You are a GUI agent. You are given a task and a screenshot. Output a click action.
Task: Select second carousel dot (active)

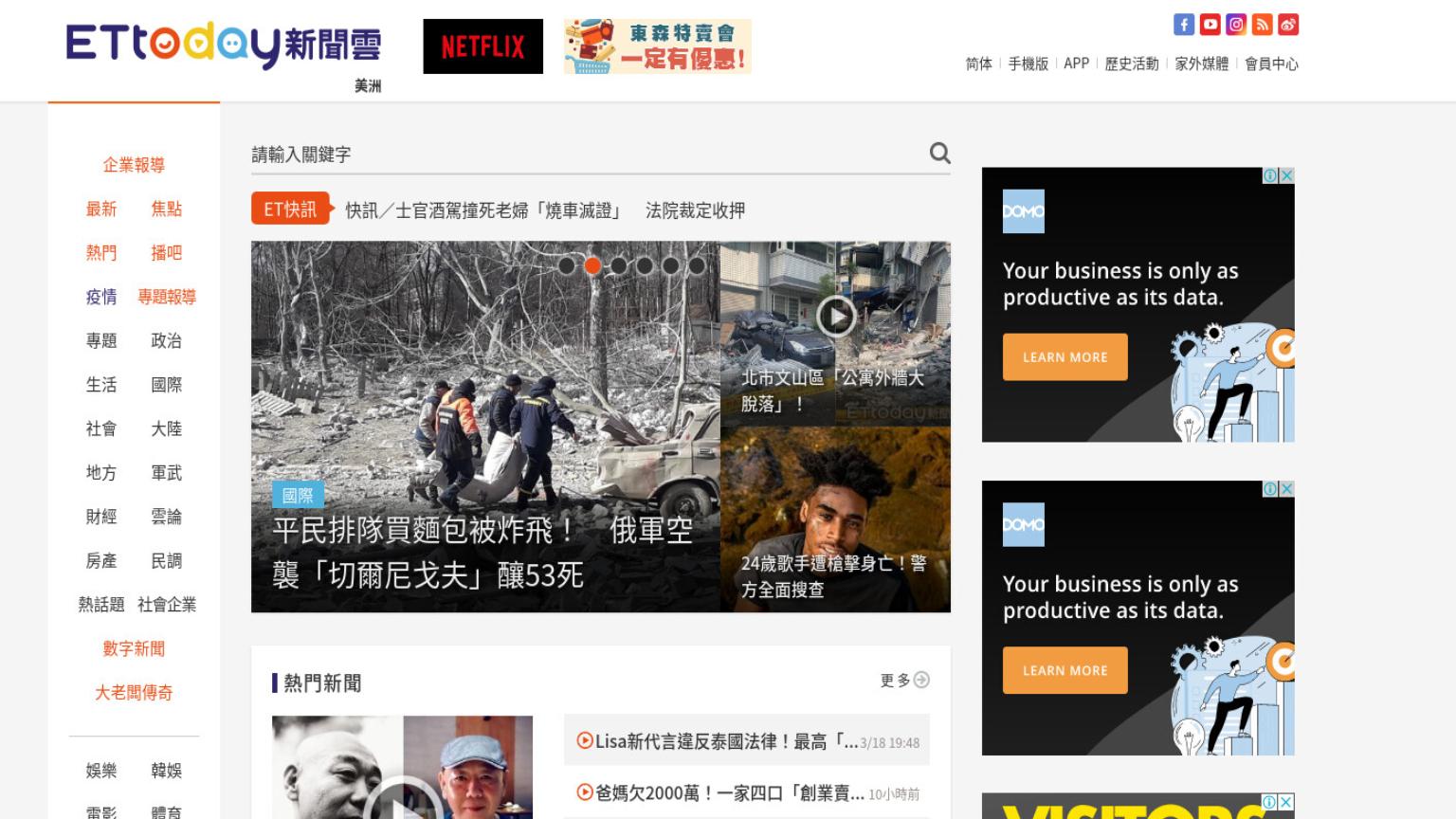592,265
